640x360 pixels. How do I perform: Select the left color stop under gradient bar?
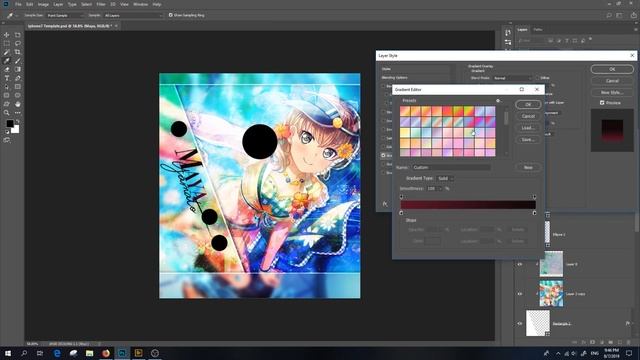[401, 213]
